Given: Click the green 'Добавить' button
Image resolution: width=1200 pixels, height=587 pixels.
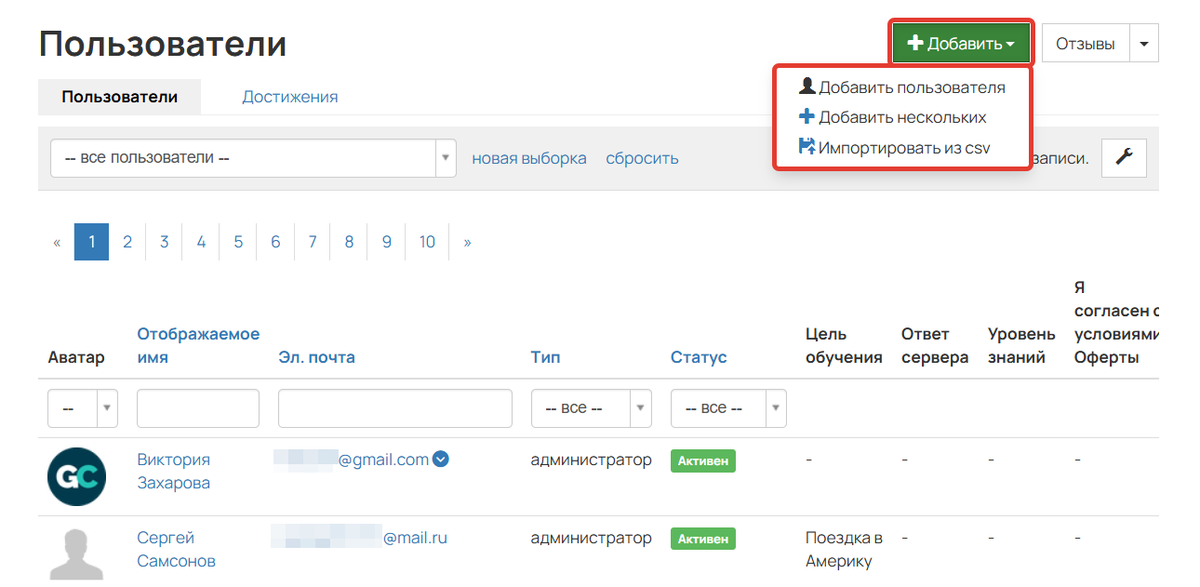Looking at the screenshot, I should 960,44.
